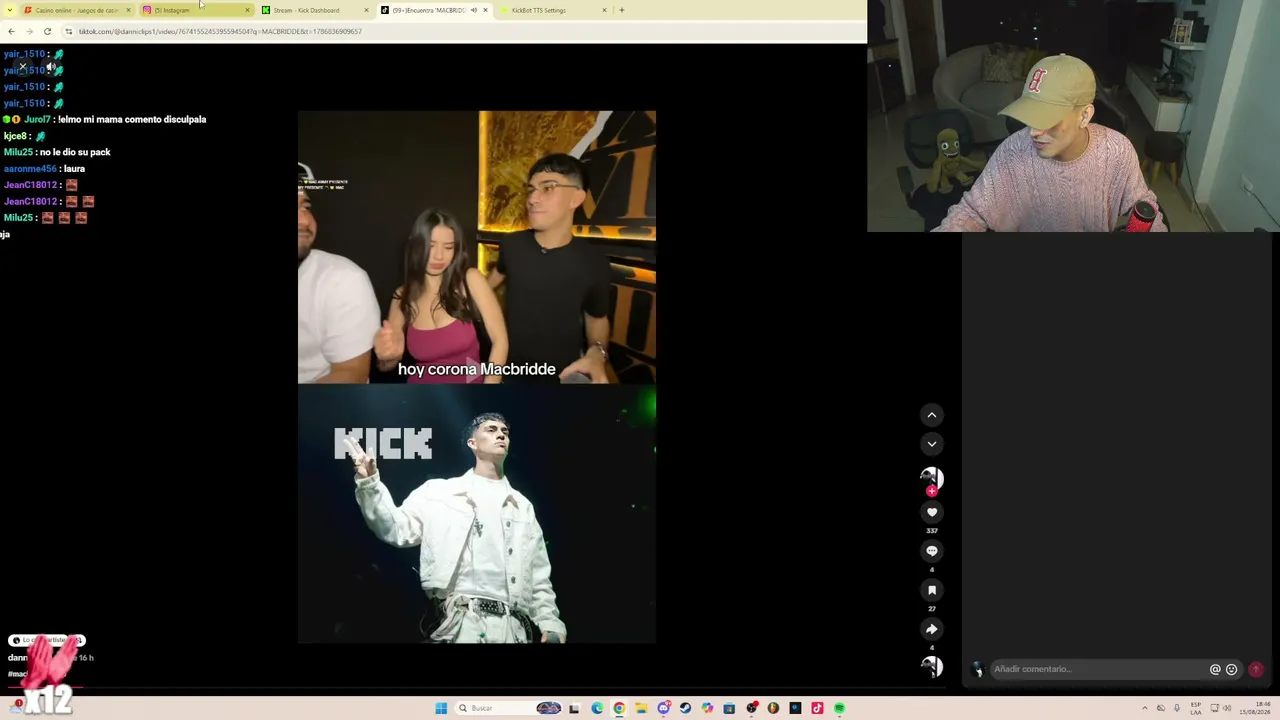1280x720 pixels.
Task: Expand the tab search dropdown
Action: point(10,10)
